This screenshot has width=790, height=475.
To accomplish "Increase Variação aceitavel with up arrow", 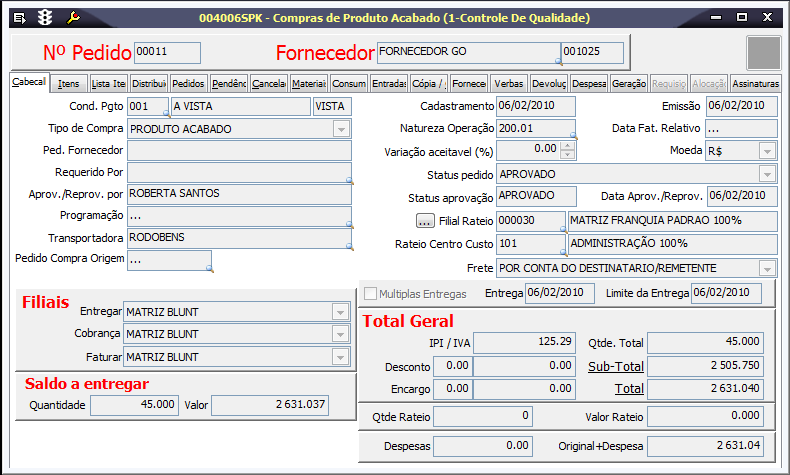I will (x=567, y=146).
